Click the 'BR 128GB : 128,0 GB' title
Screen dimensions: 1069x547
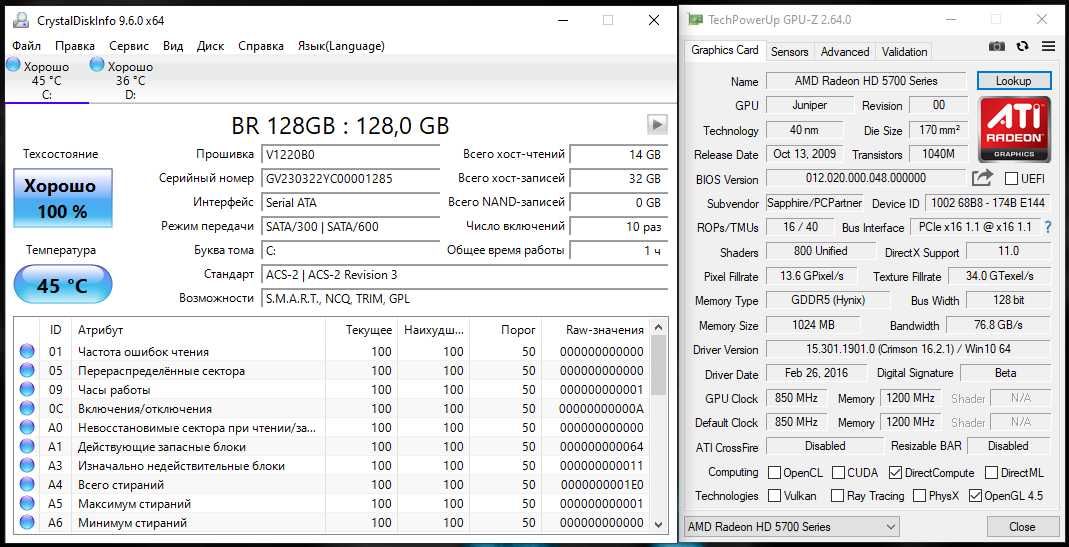coord(340,125)
